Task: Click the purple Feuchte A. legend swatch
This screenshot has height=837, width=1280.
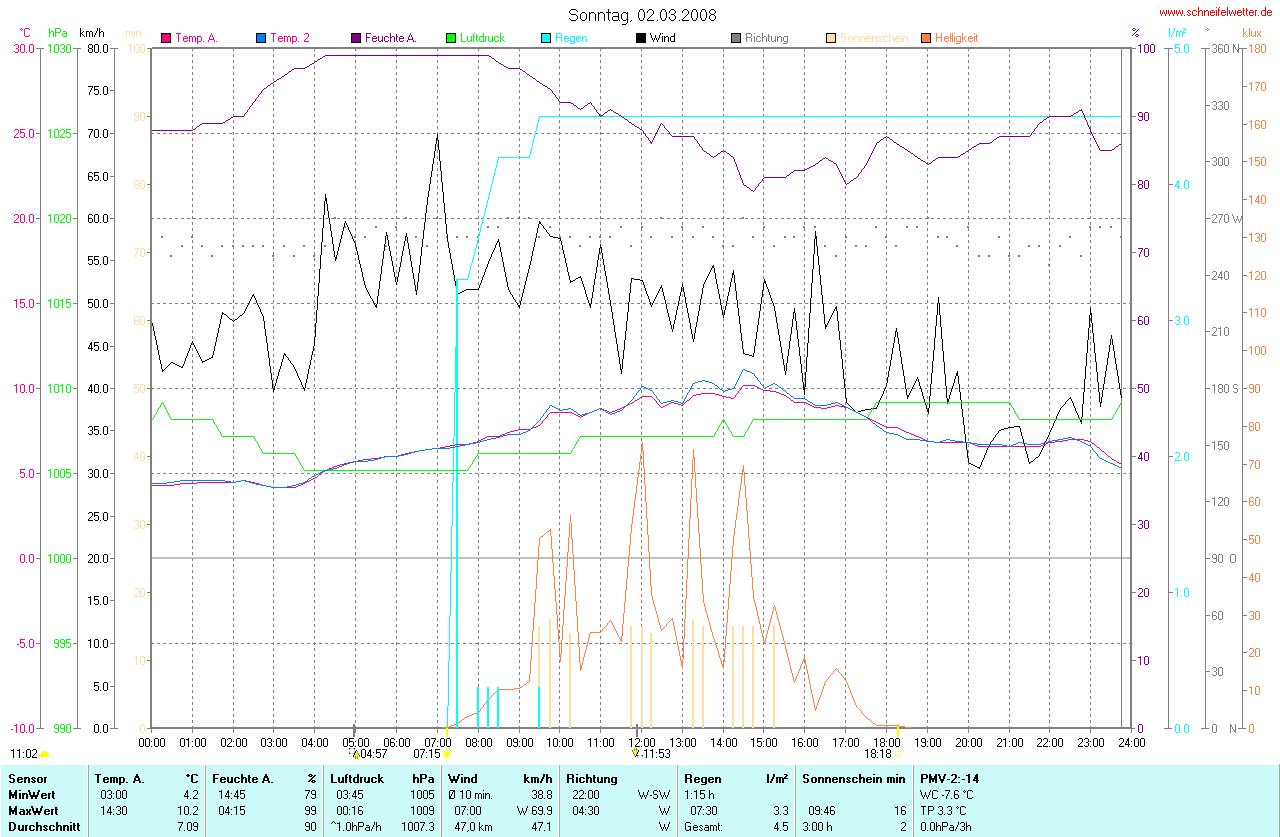Action: [355, 38]
